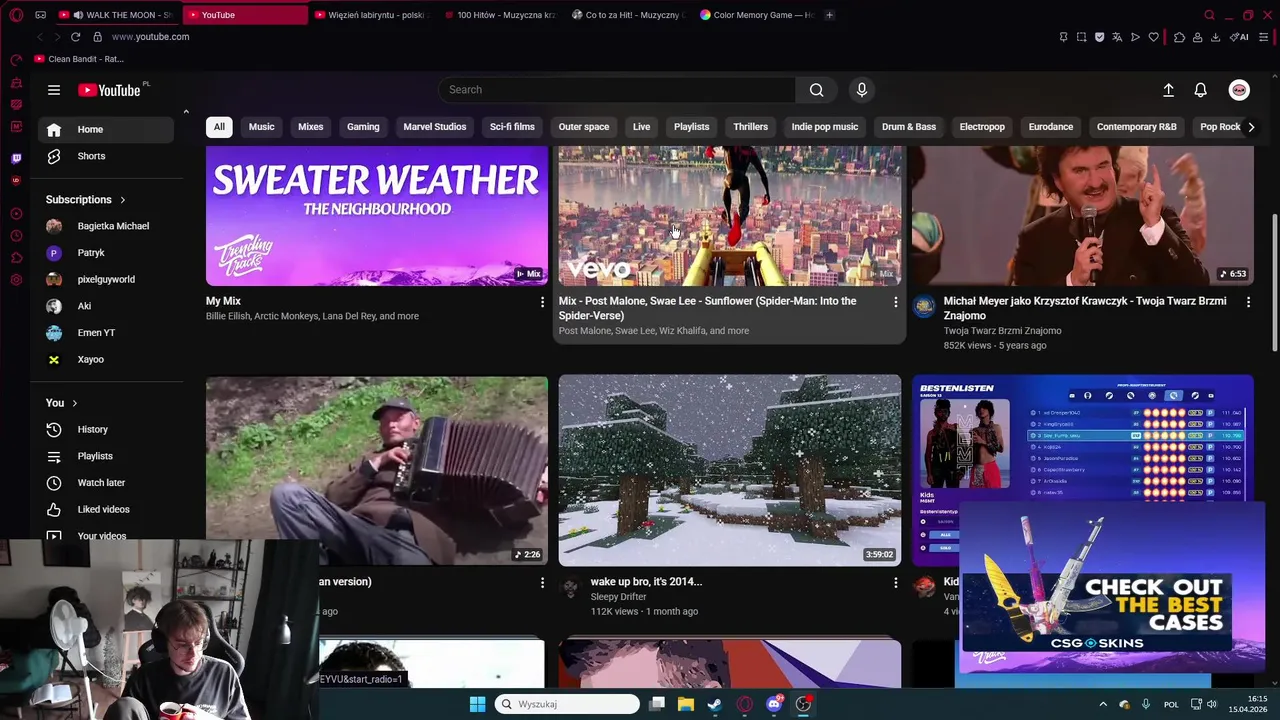Open Shorts in the sidebar
This screenshot has width=1280, height=720.
pos(106,156)
